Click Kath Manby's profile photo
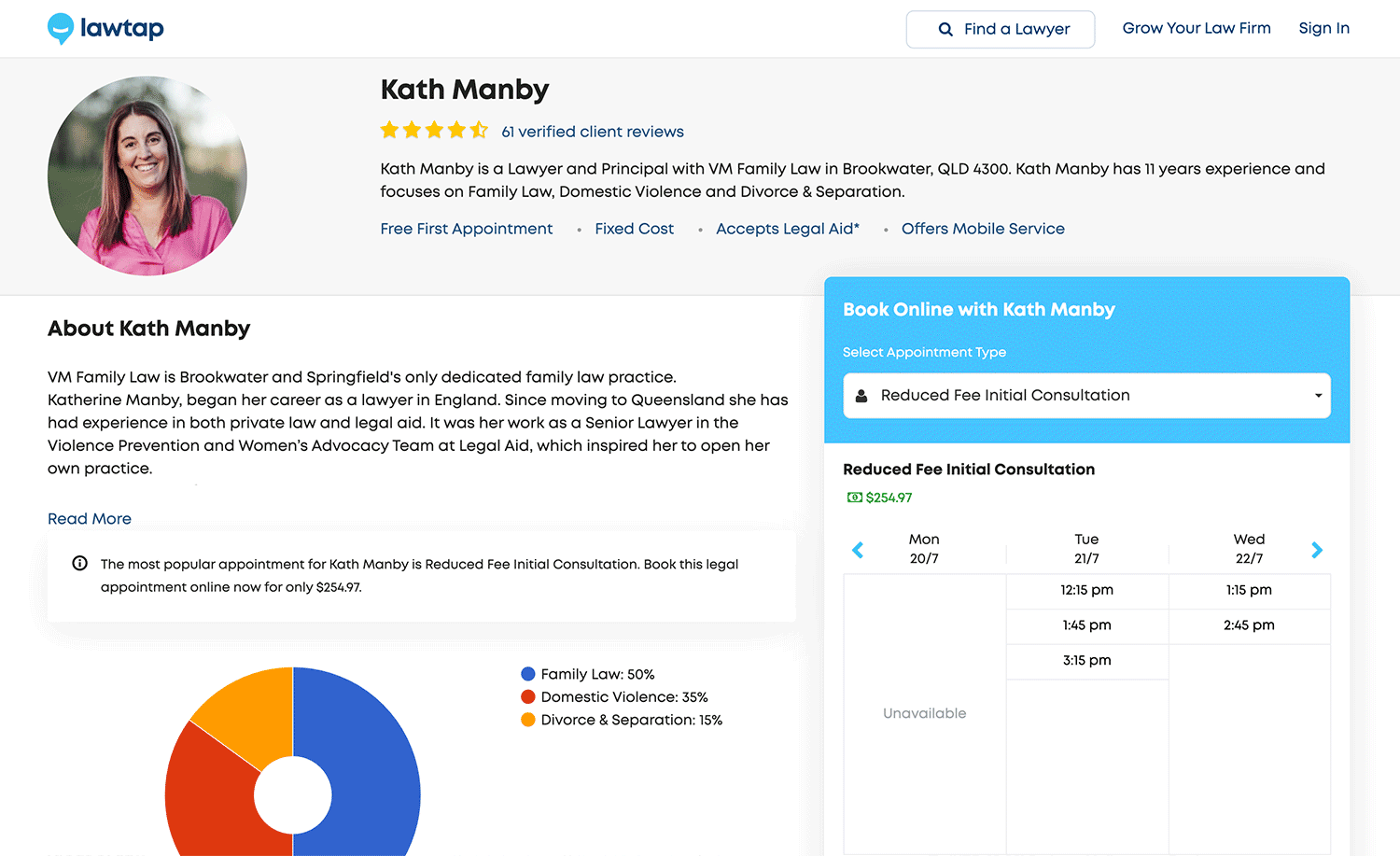 click(x=147, y=175)
